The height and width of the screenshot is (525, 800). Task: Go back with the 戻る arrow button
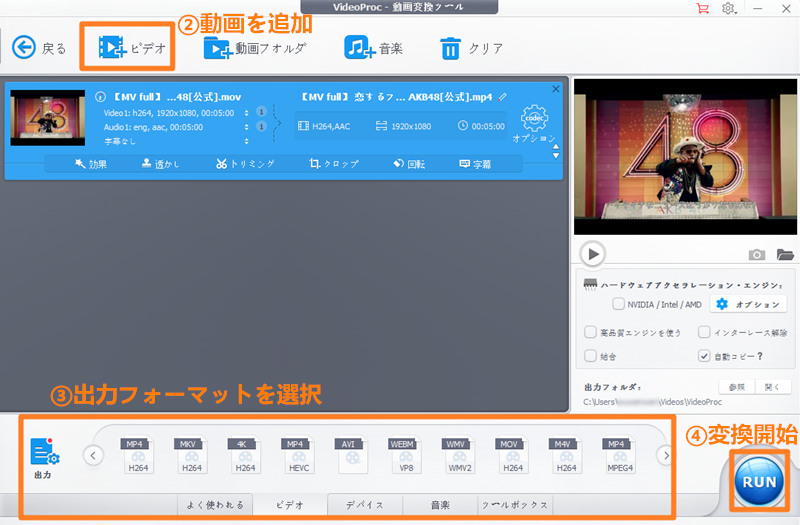coord(39,48)
